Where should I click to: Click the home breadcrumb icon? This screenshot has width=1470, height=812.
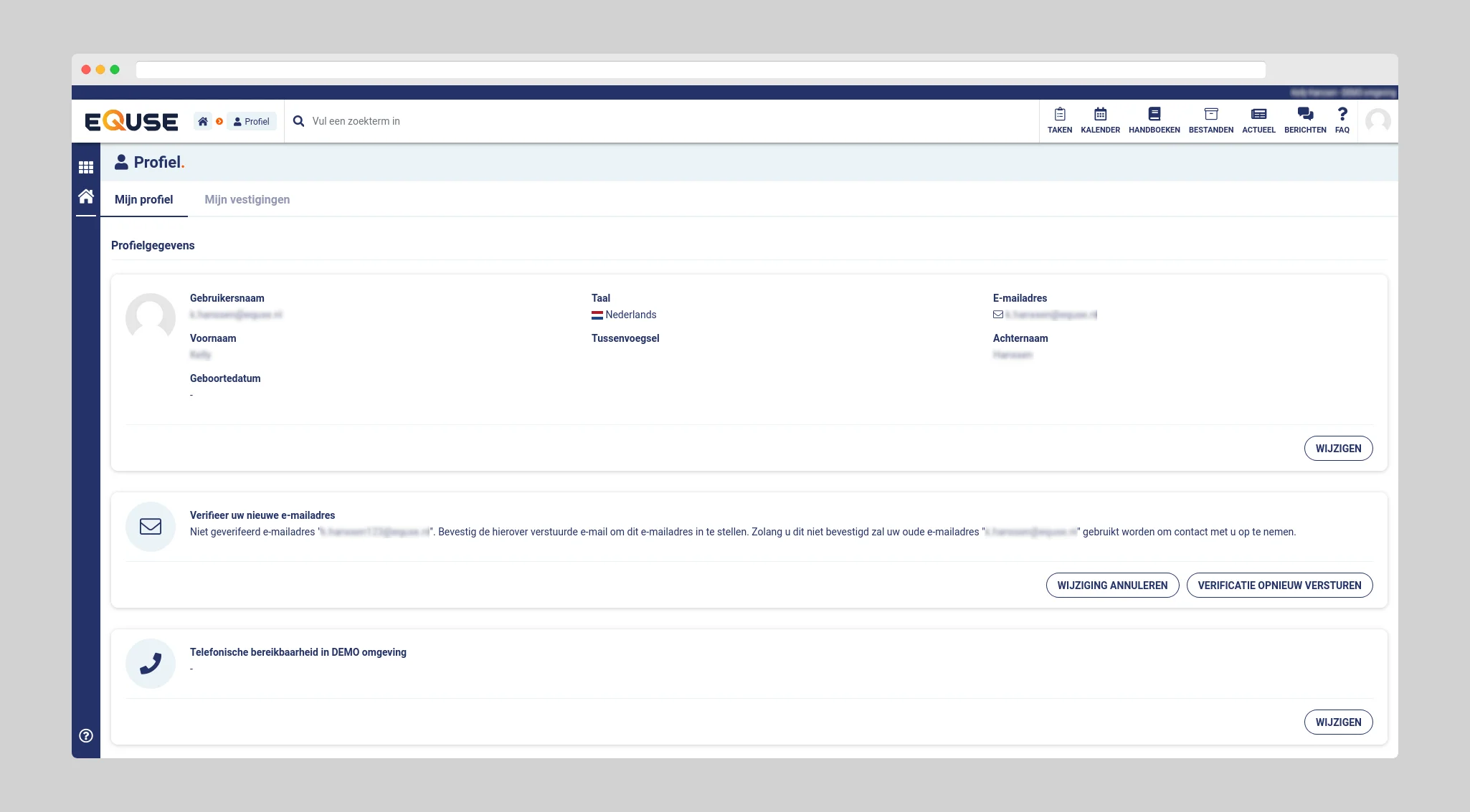pos(203,121)
